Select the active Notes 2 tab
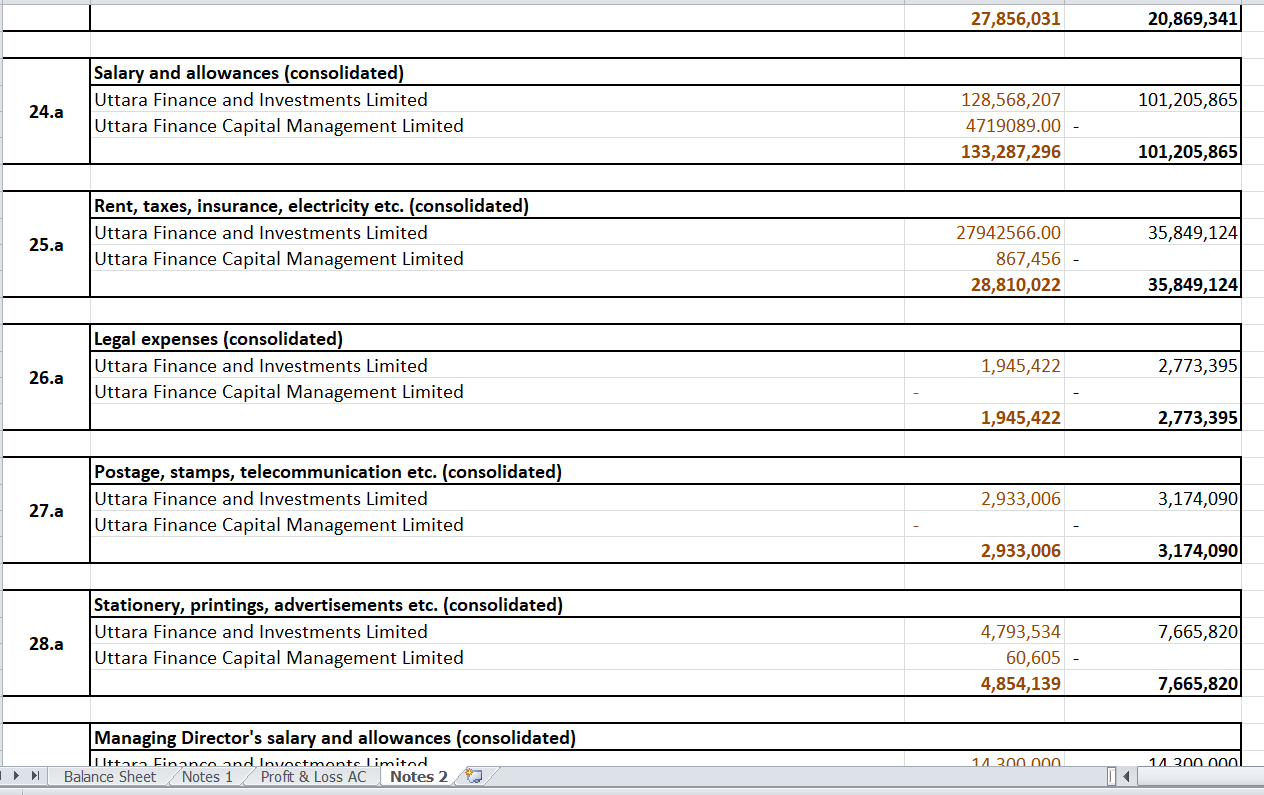This screenshot has height=795, width=1264. click(x=417, y=776)
